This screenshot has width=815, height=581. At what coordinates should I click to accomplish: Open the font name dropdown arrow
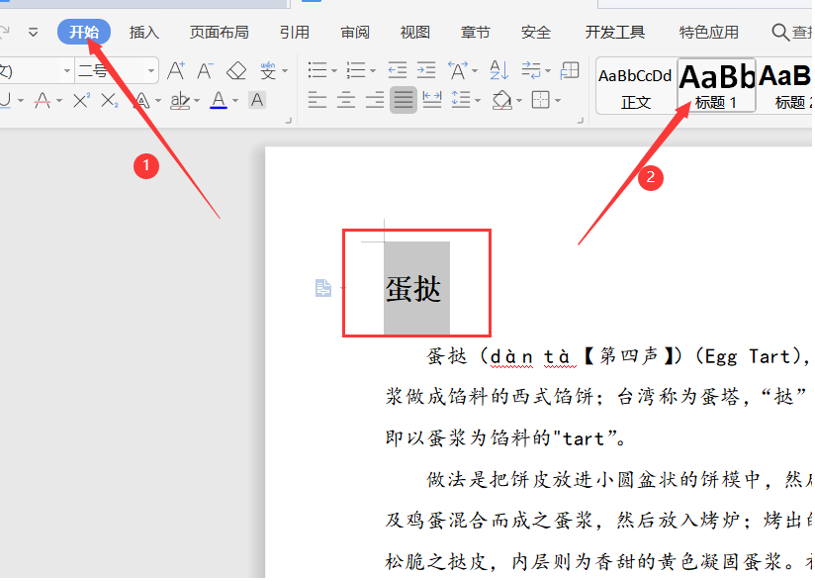coord(67,70)
